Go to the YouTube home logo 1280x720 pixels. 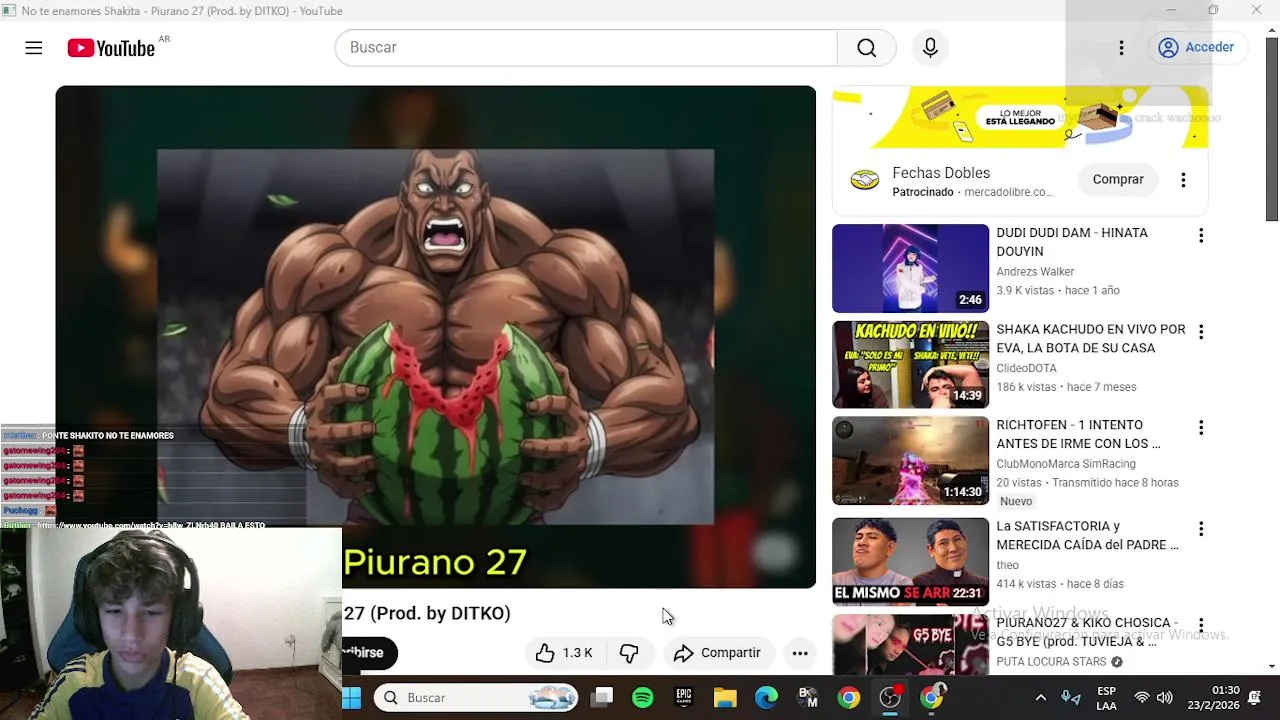[x=111, y=48]
